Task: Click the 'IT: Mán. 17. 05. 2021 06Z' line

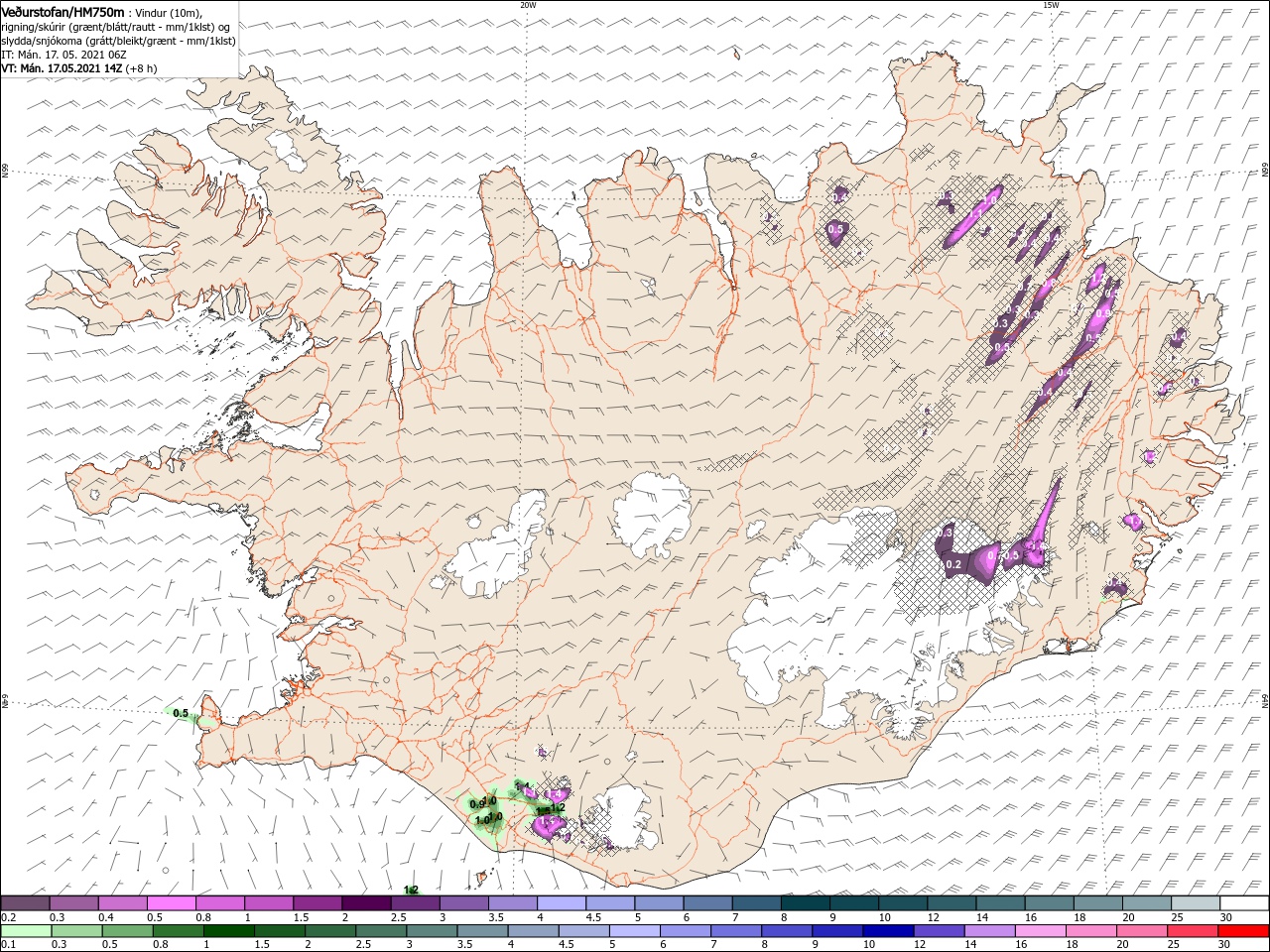Action: coord(64,55)
